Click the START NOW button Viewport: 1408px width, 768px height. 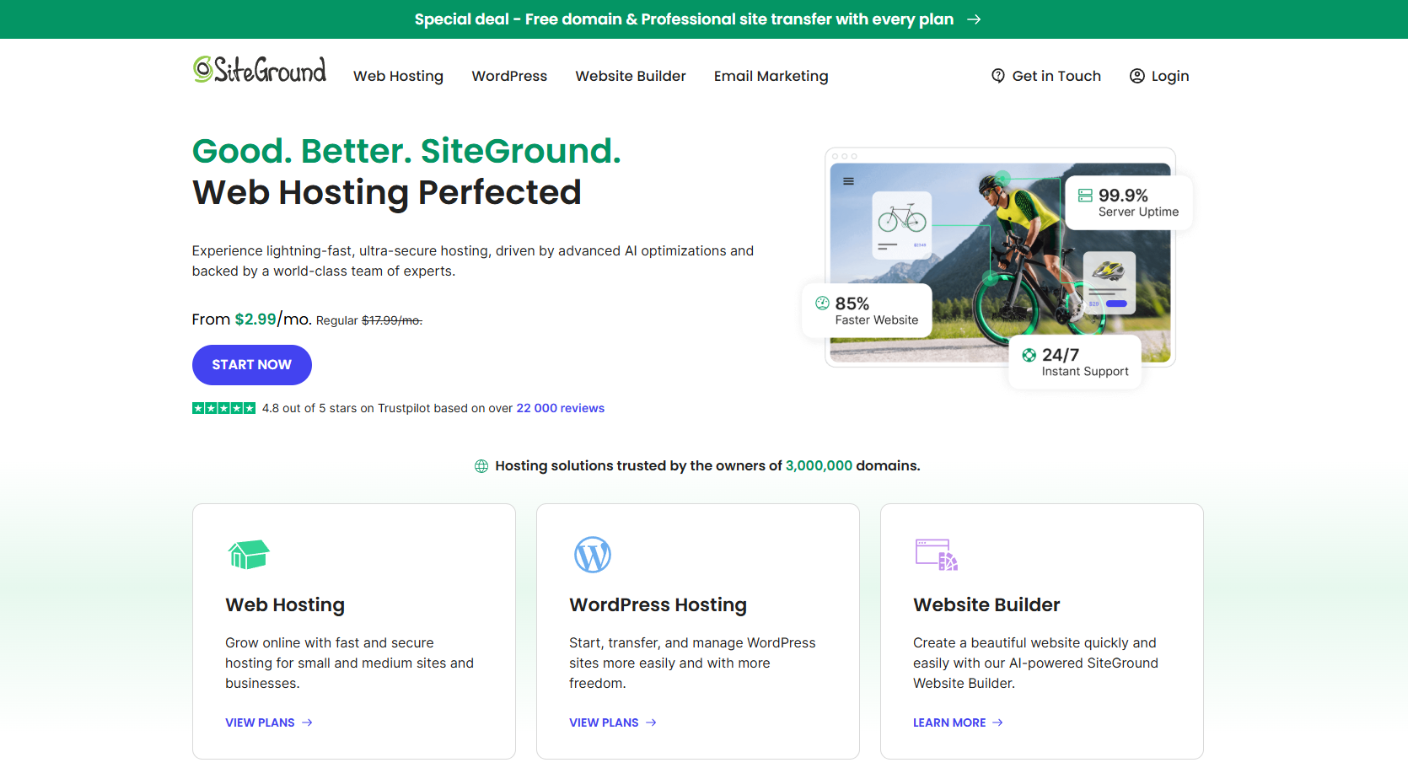252,365
